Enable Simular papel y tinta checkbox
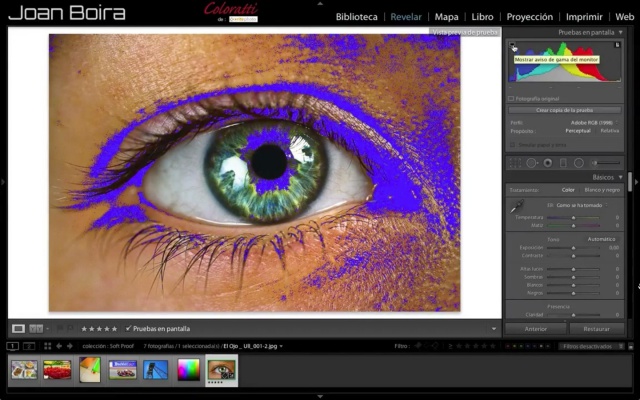This screenshot has width=640, height=400. (x=512, y=145)
